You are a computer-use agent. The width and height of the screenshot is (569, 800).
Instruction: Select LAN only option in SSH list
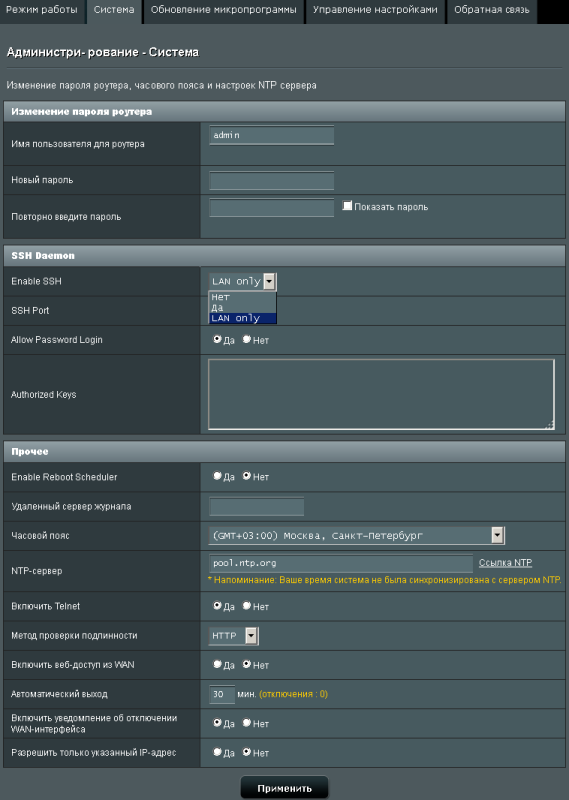[242, 318]
